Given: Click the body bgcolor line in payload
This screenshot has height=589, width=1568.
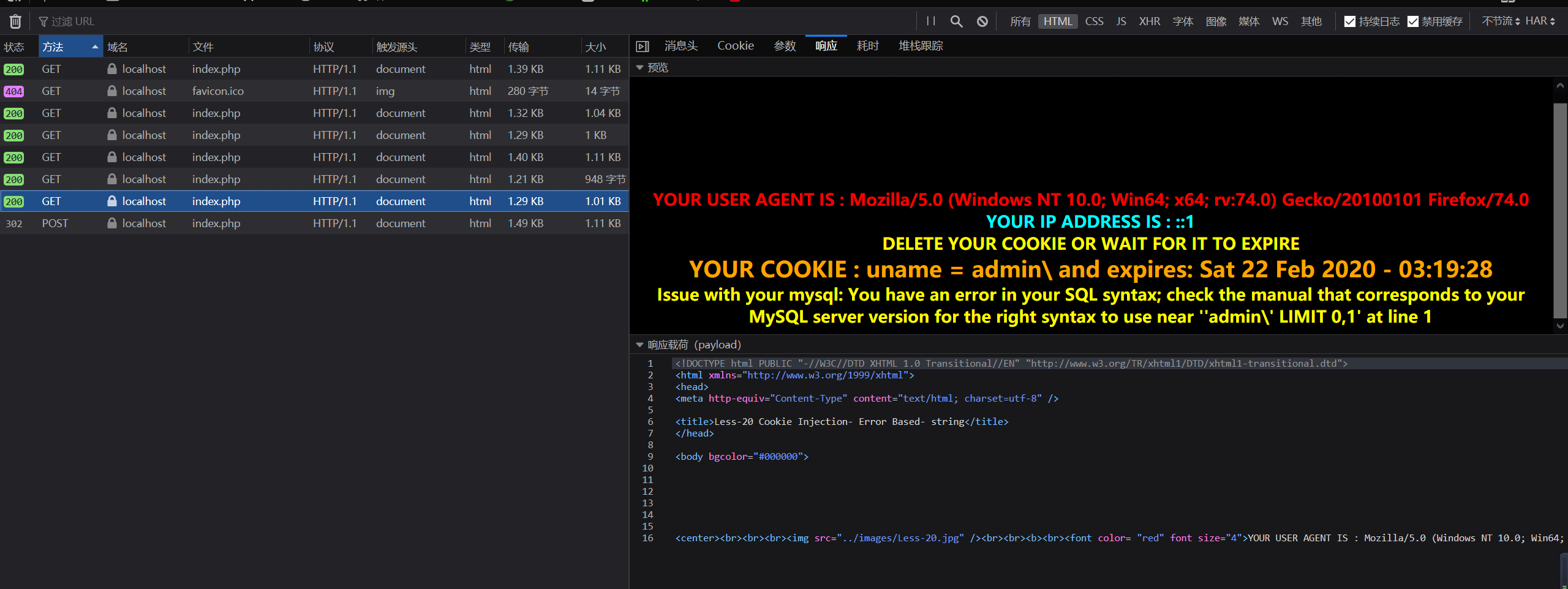Looking at the screenshot, I should [742, 456].
